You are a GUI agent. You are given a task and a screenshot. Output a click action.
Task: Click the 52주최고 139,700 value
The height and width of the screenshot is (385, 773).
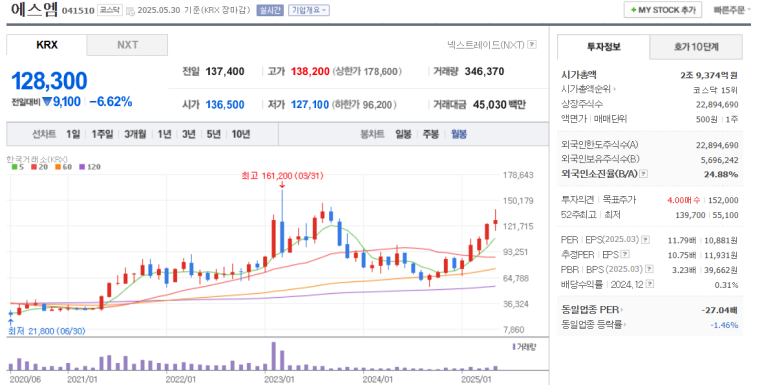click(690, 214)
